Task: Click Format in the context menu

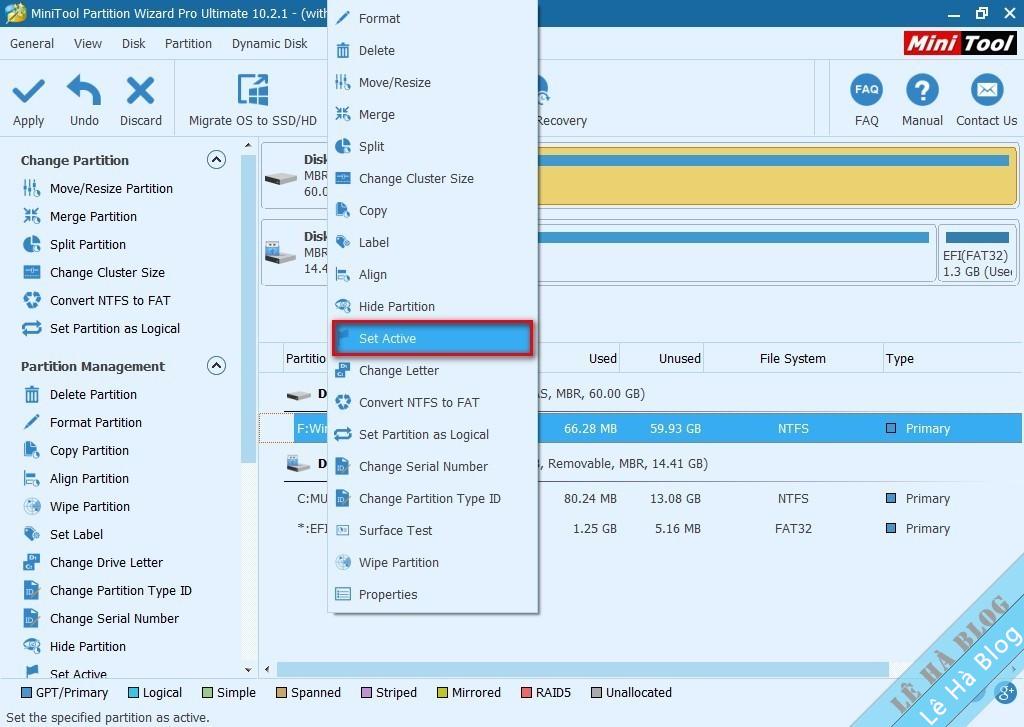Action: (x=432, y=19)
